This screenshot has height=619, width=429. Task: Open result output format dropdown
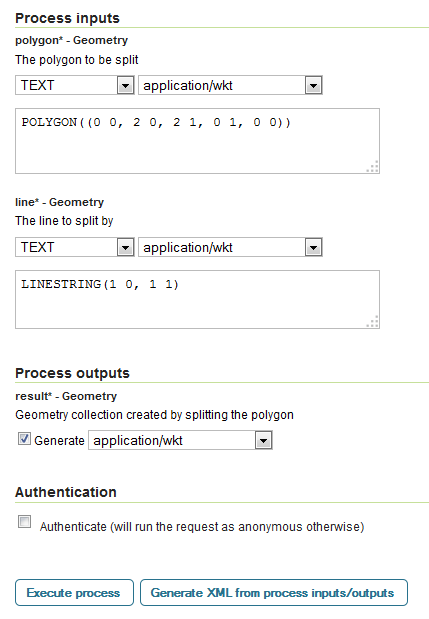pyautogui.click(x=180, y=440)
